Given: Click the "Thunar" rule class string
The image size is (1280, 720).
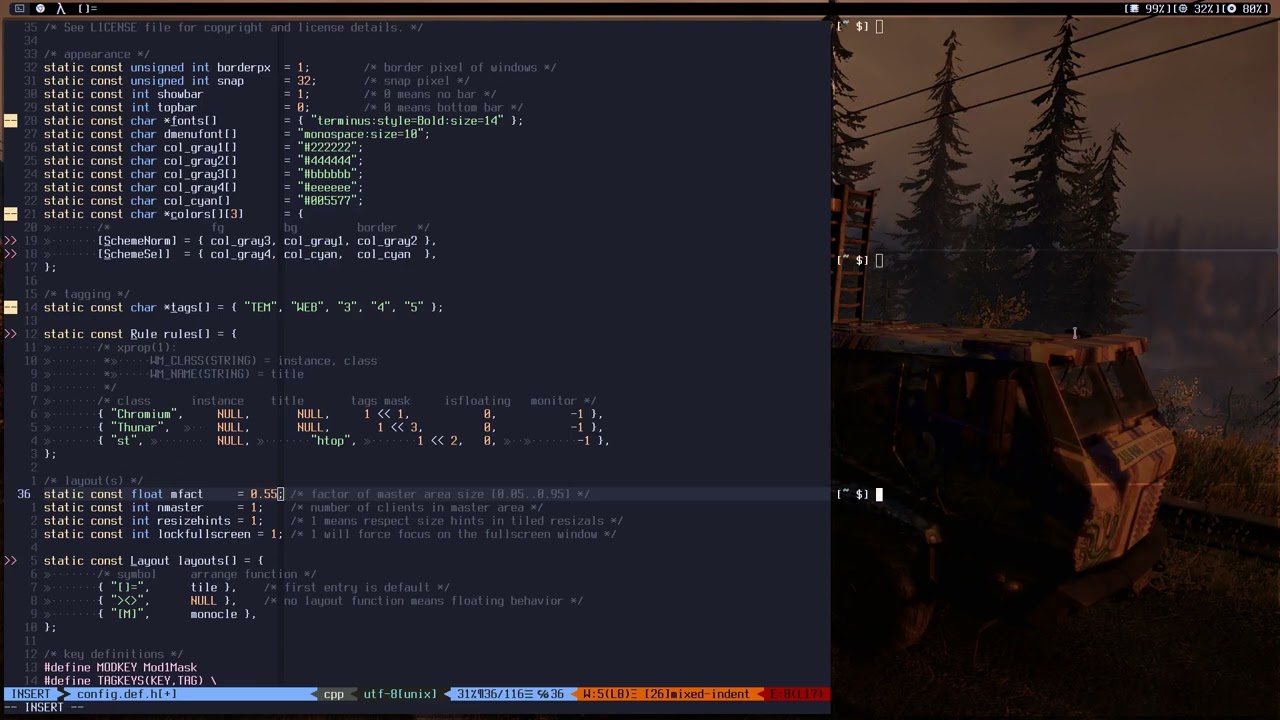Looking at the screenshot, I should 140,427.
